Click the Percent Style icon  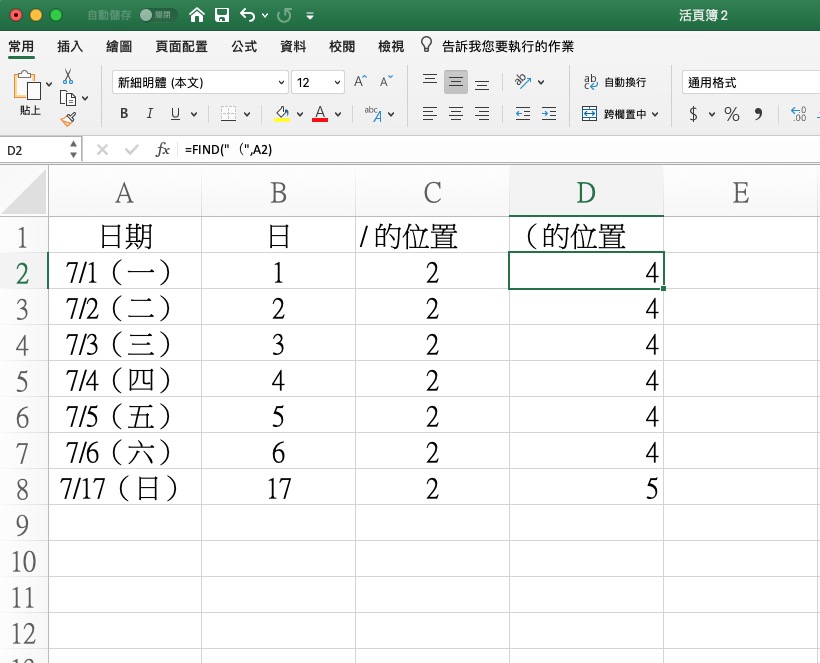pyautogui.click(x=732, y=114)
